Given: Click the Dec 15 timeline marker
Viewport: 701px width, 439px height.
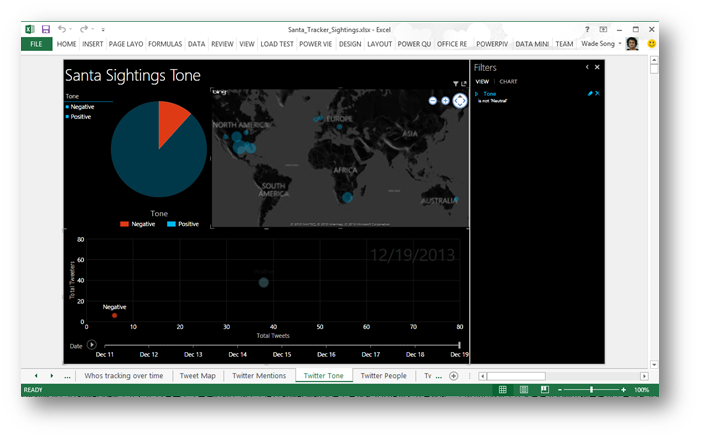Looking at the screenshot, I should pyautogui.click(x=282, y=355).
